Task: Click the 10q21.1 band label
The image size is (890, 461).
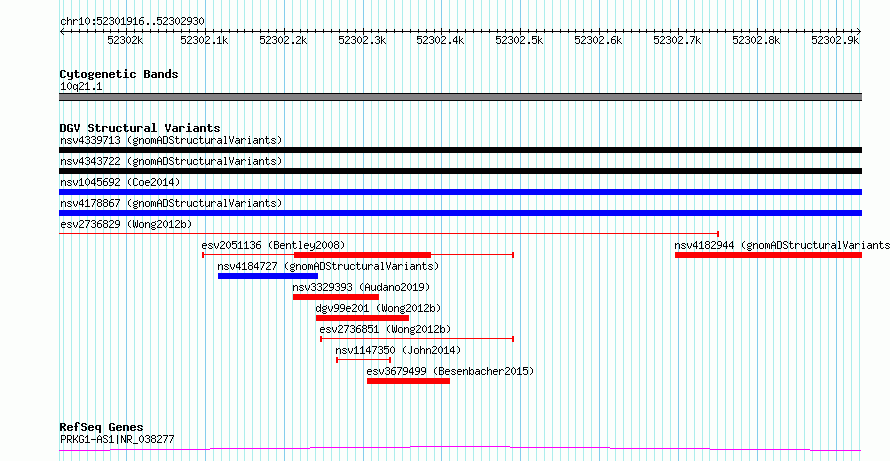Action: (81, 87)
